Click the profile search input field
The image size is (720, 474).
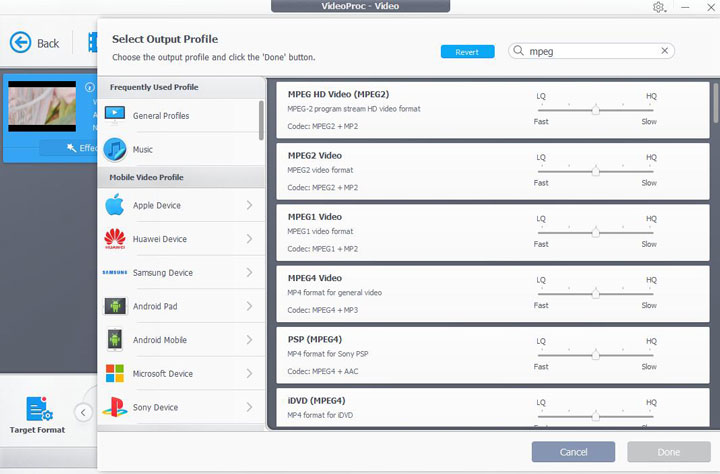coord(590,51)
